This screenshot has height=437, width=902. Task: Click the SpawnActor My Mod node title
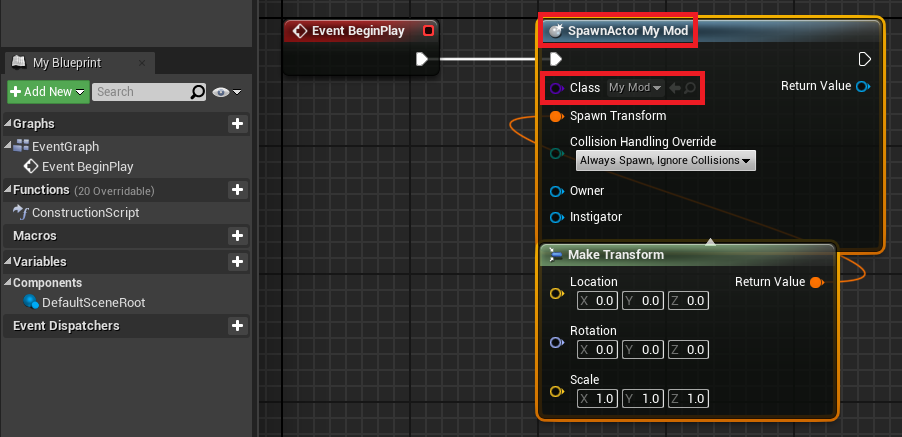tap(628, 31)
